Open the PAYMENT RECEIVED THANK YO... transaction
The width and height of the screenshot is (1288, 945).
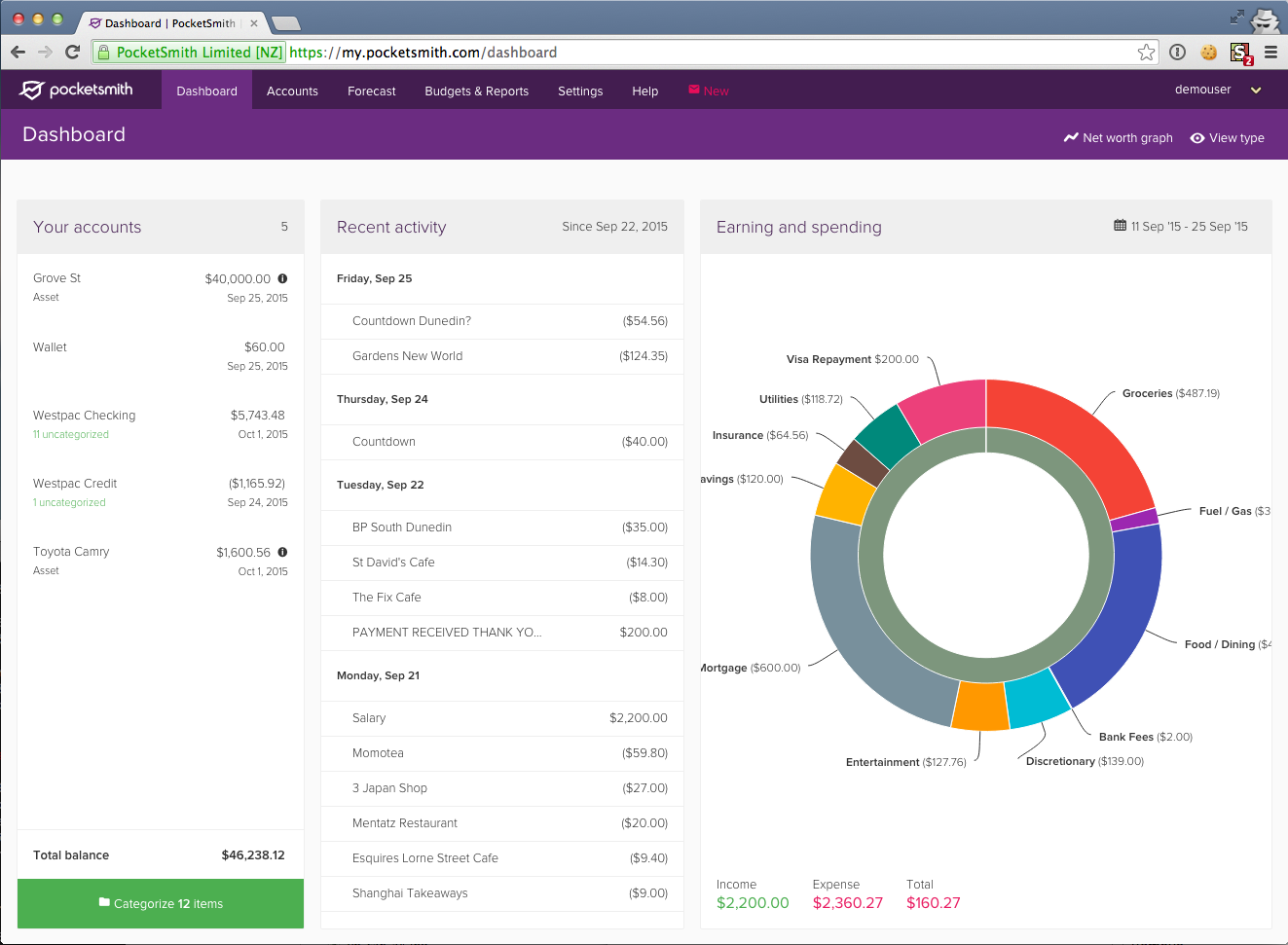(x=502, y=633)
